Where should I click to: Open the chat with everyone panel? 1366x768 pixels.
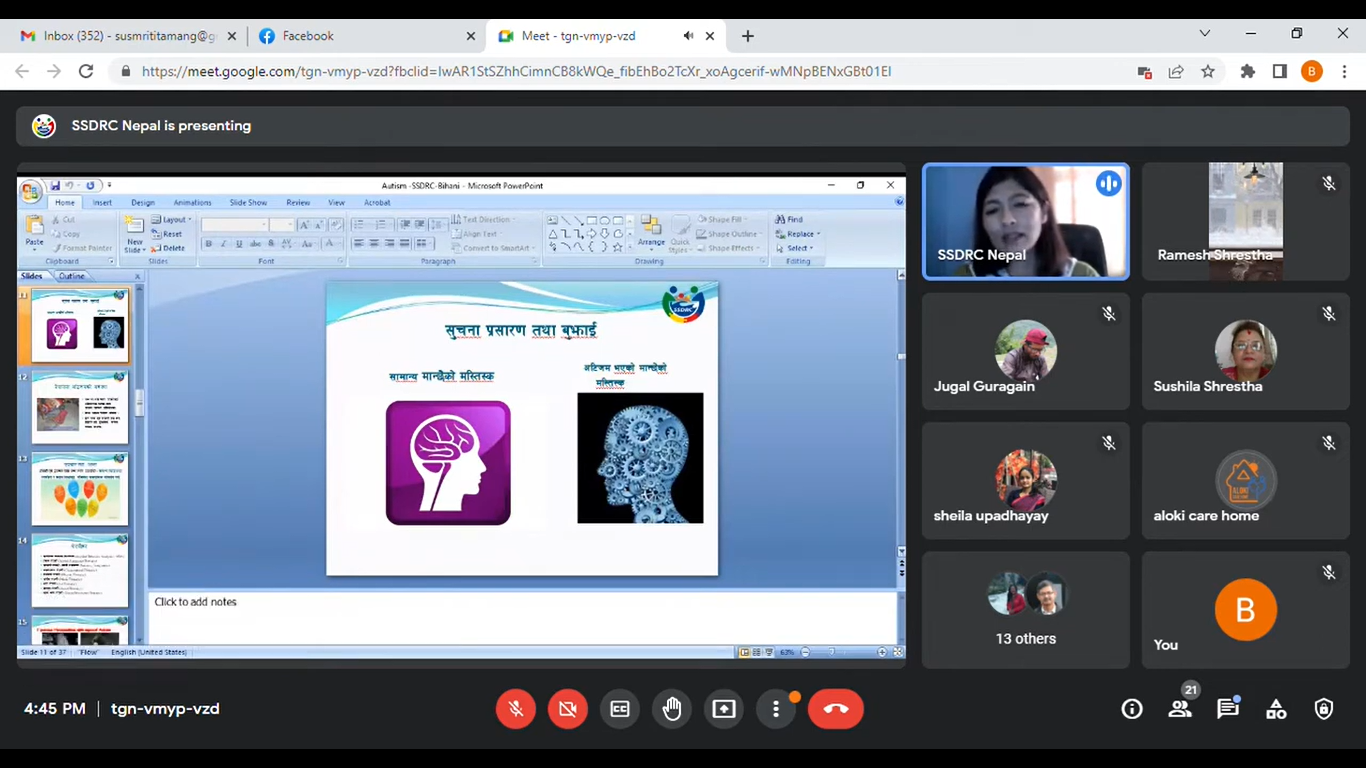click(1228, 709)
